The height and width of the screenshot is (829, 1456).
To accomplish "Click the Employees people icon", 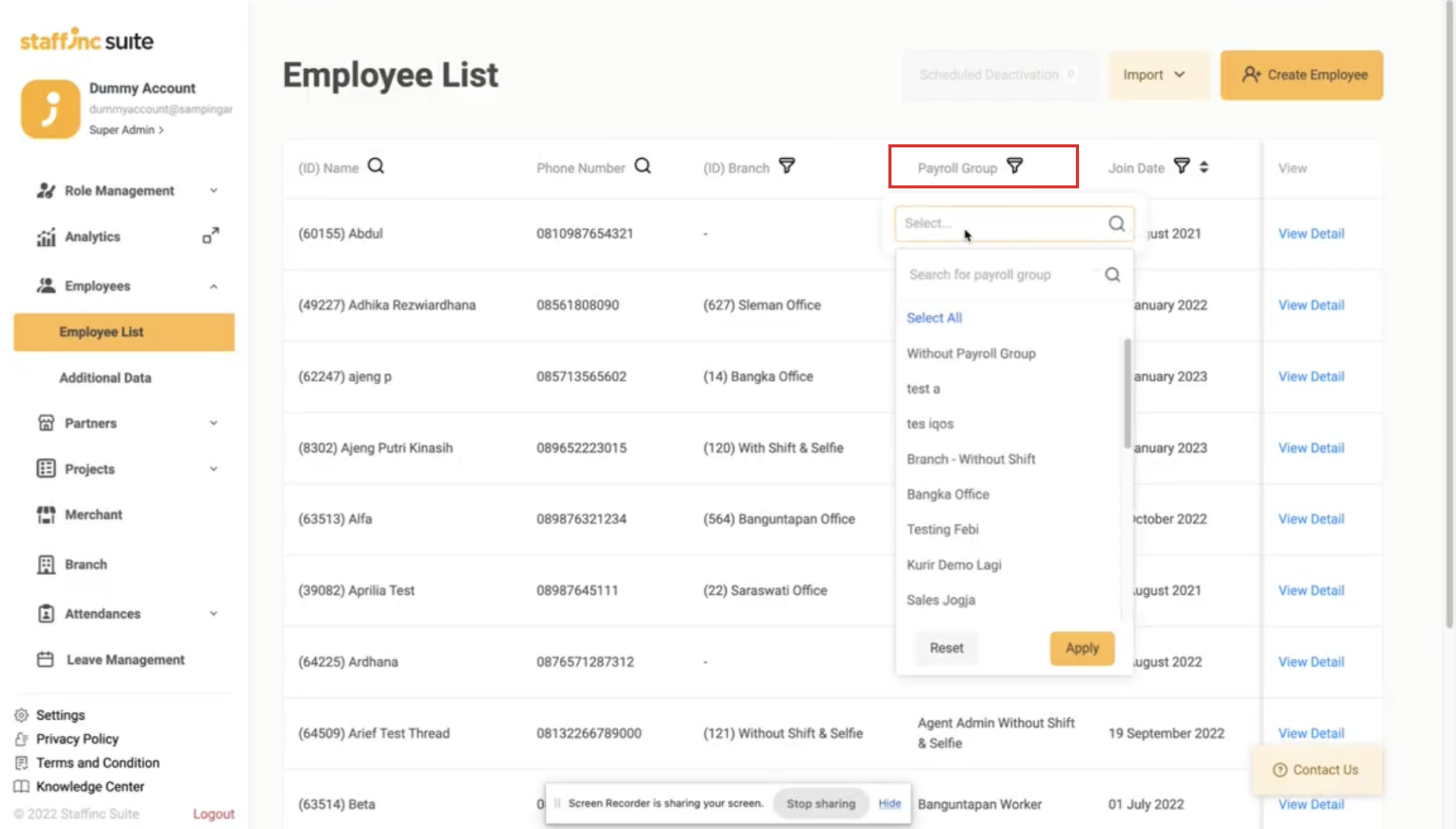I will pyautogui.click(x=46, y=285).
